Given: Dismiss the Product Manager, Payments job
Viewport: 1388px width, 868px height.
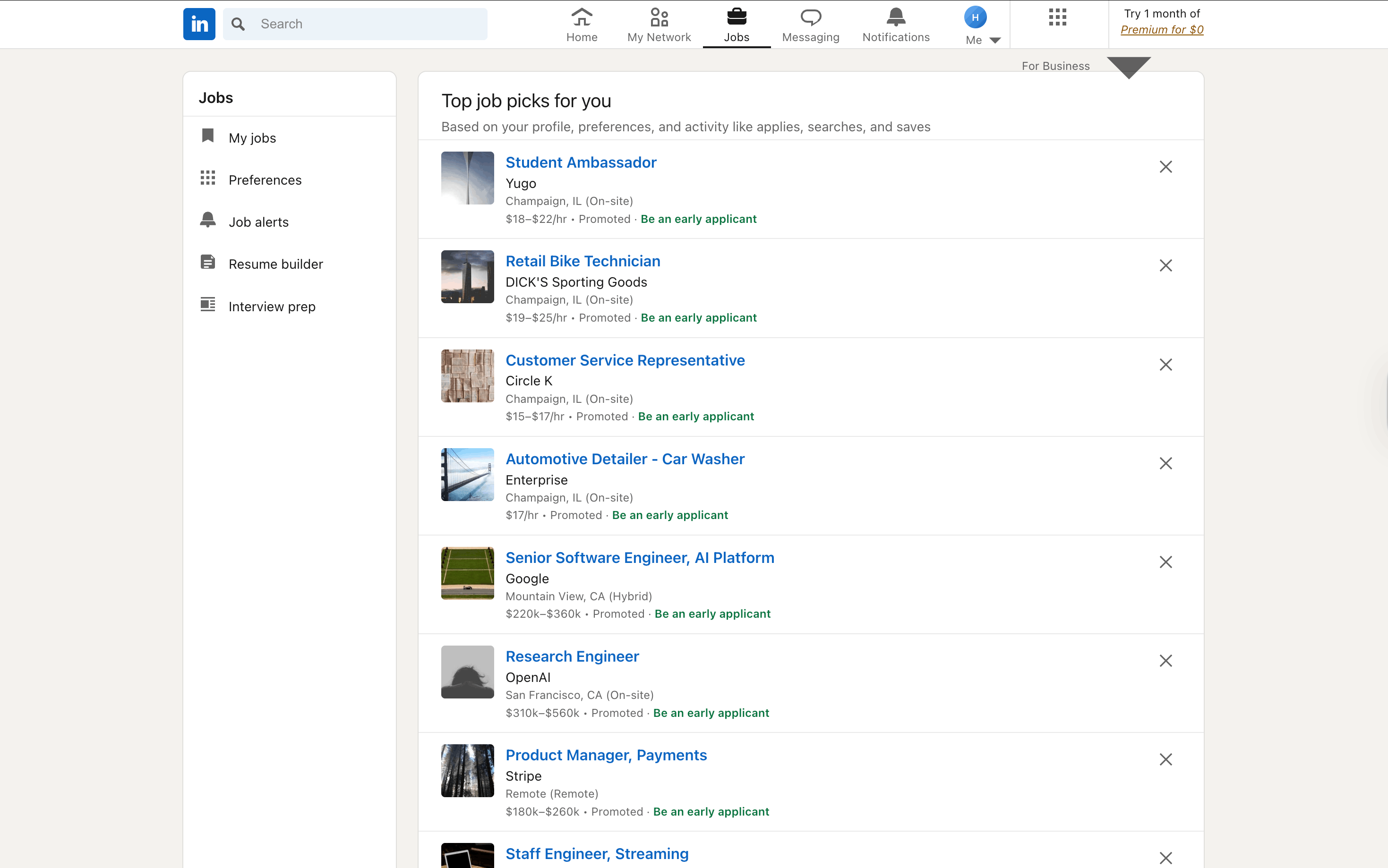Looking at the screenshot, I should [x=1165, y=760].
